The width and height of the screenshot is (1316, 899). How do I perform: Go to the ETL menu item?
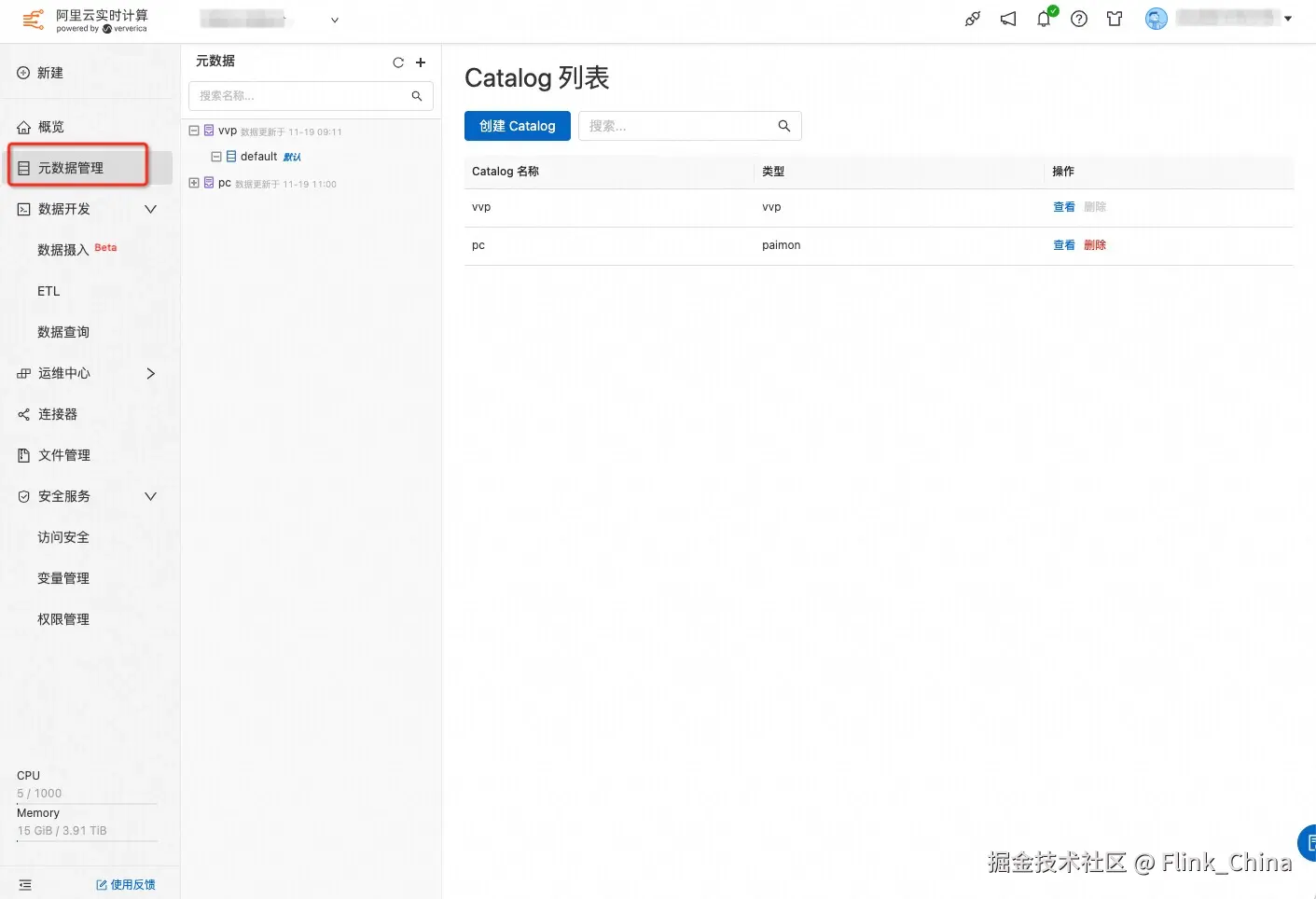coord(48,291)
